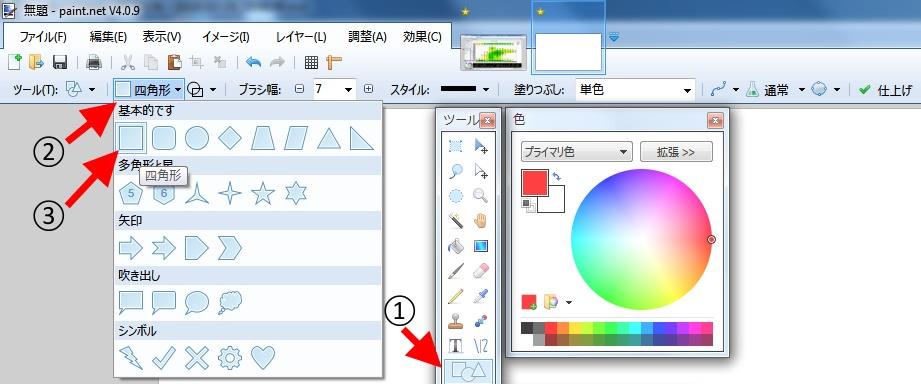This screenshot has height=384, width=921.
Task: Pick the gear symbol shape
Action: 230,358
